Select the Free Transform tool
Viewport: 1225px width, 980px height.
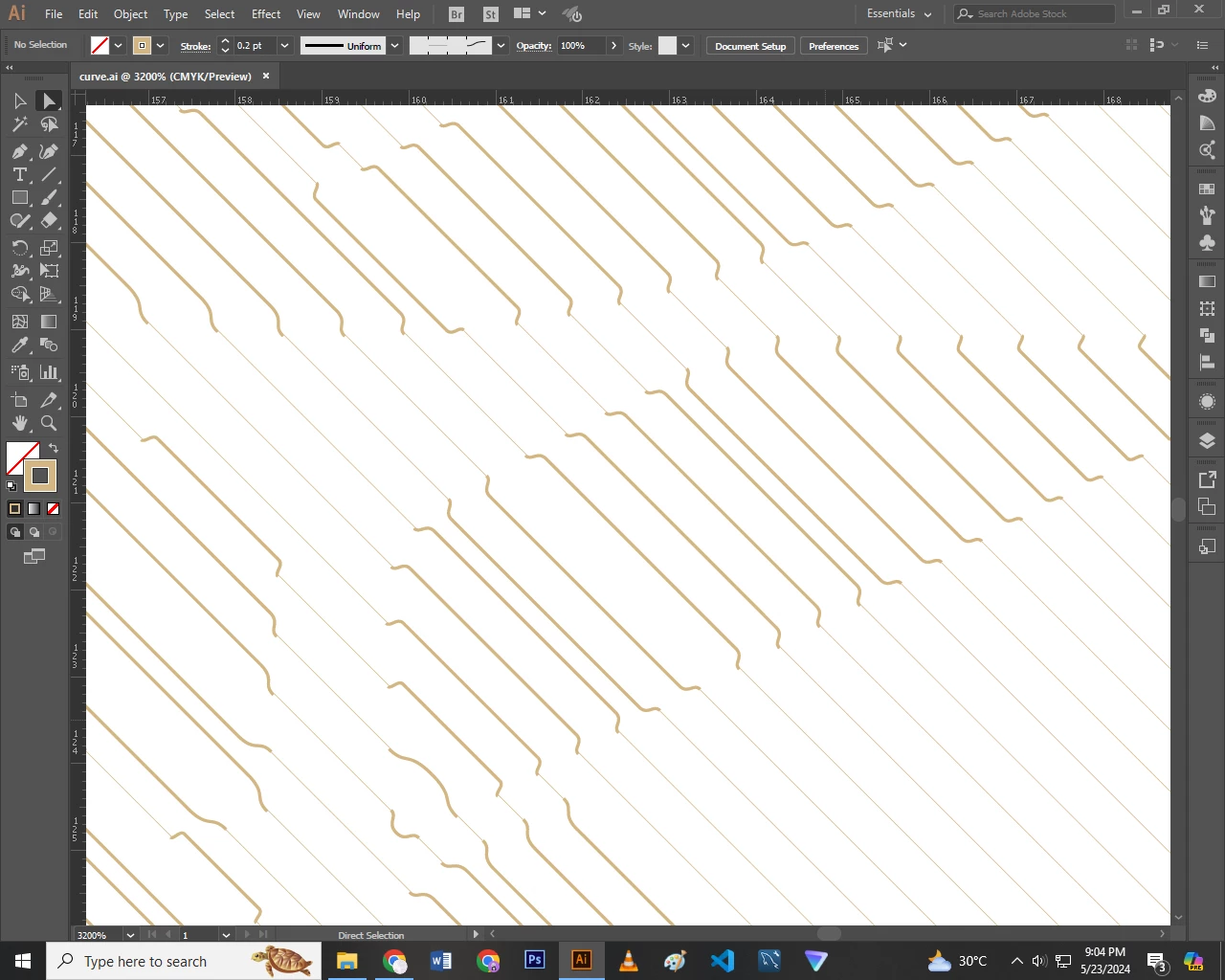click(49, 271)
